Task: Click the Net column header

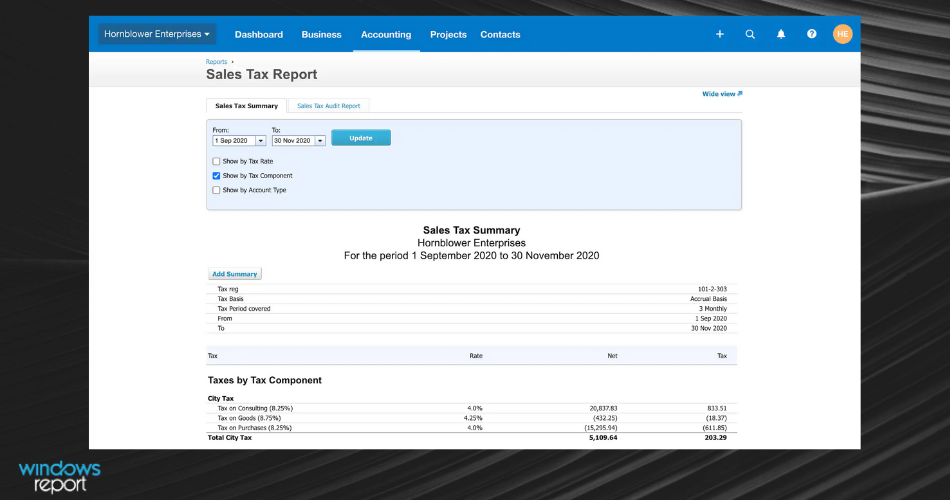Action: pos(613,356)
